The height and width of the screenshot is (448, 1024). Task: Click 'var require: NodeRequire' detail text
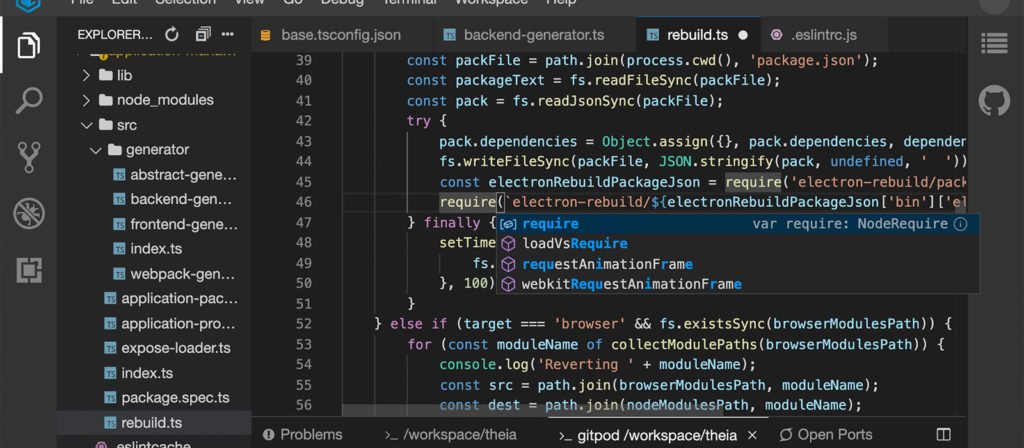click(850, 224)
